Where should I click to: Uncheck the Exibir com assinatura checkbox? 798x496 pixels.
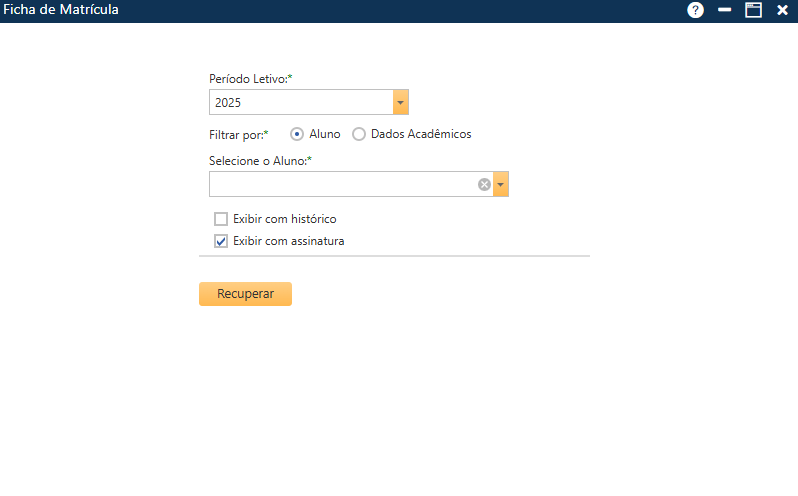click(x=221, y=241)
